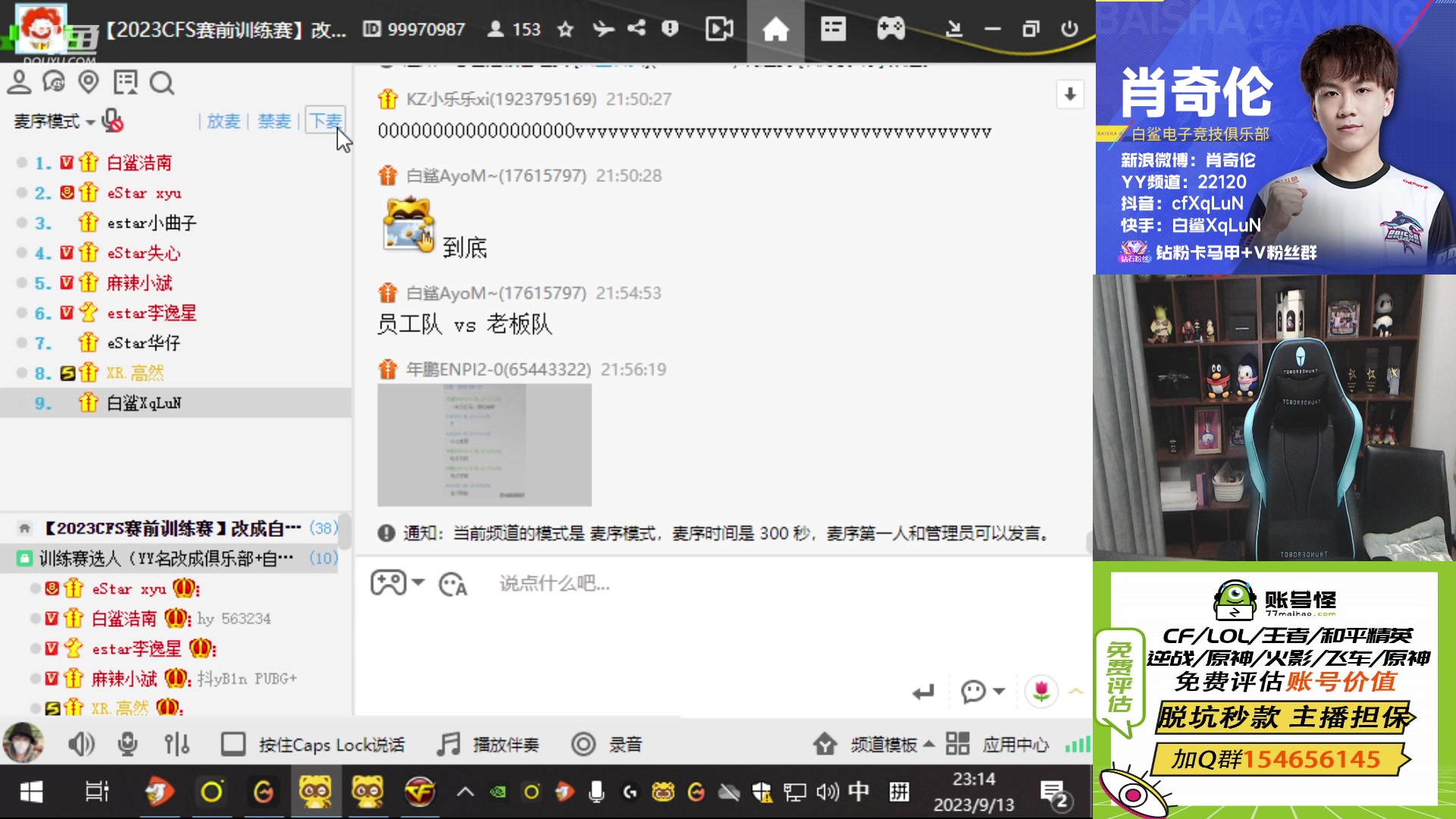Click the search magnifier icon

click(162, 82)
